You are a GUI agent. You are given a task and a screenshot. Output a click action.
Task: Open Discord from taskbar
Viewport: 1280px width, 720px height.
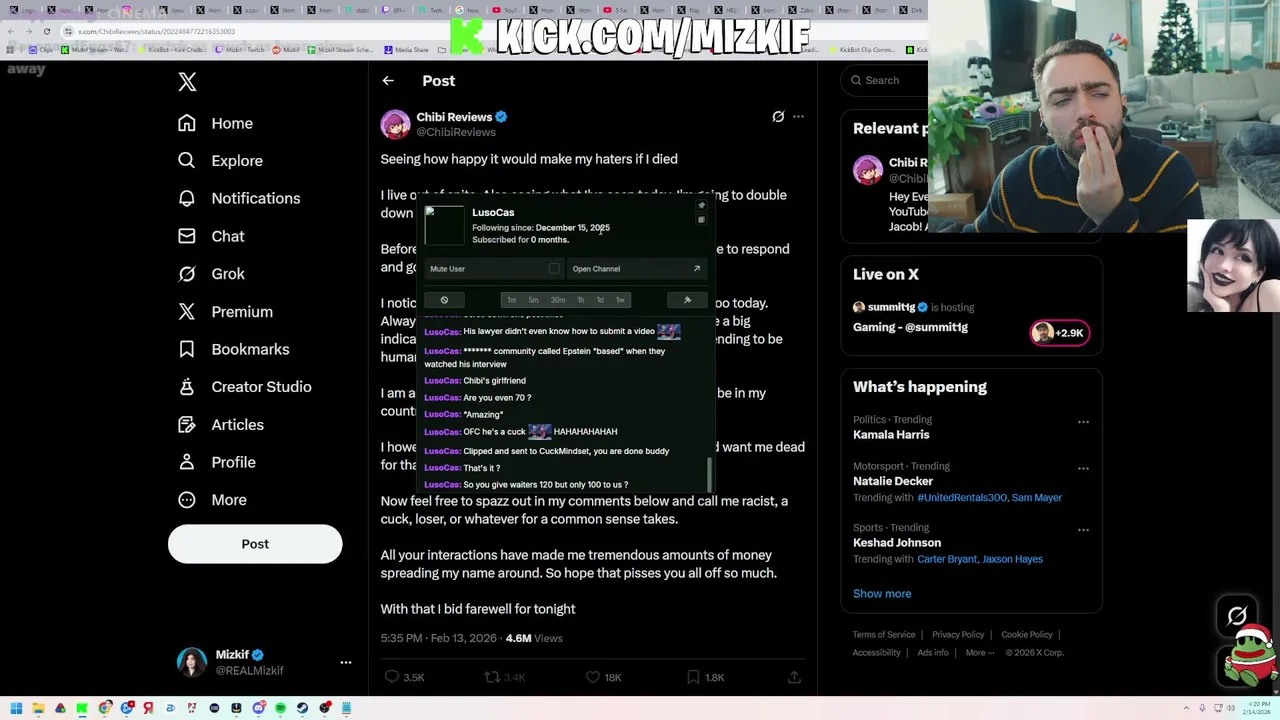pyautogui.click(x=258, y=708)
